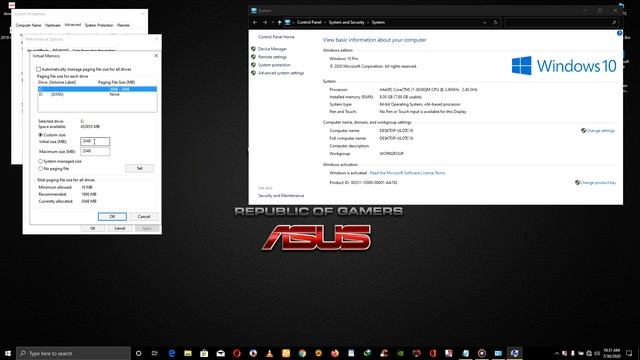Select the No paging file option

[x=40, y=168]
